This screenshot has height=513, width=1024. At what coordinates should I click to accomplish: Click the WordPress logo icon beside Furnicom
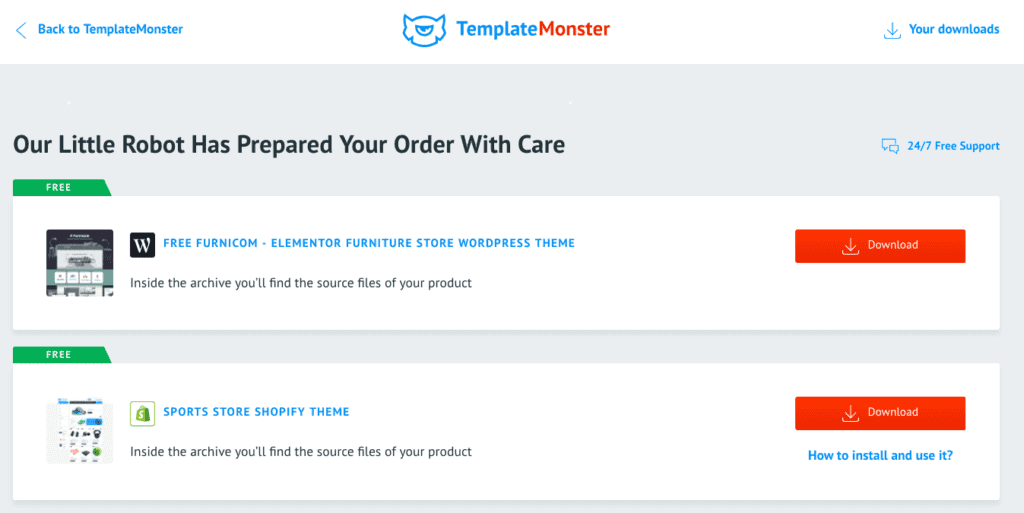[142, 245]
